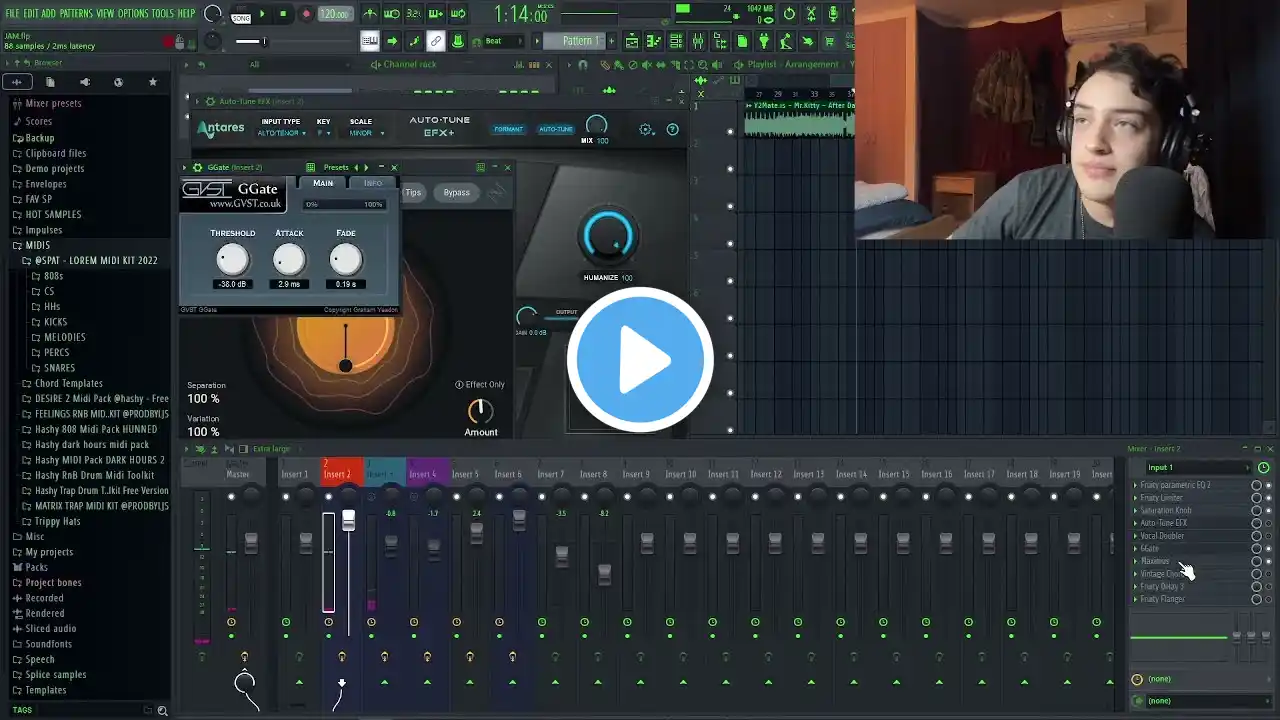
Task: Toggle the FORMANT button in Auto-Tune
Action: (x=508, y=129)
